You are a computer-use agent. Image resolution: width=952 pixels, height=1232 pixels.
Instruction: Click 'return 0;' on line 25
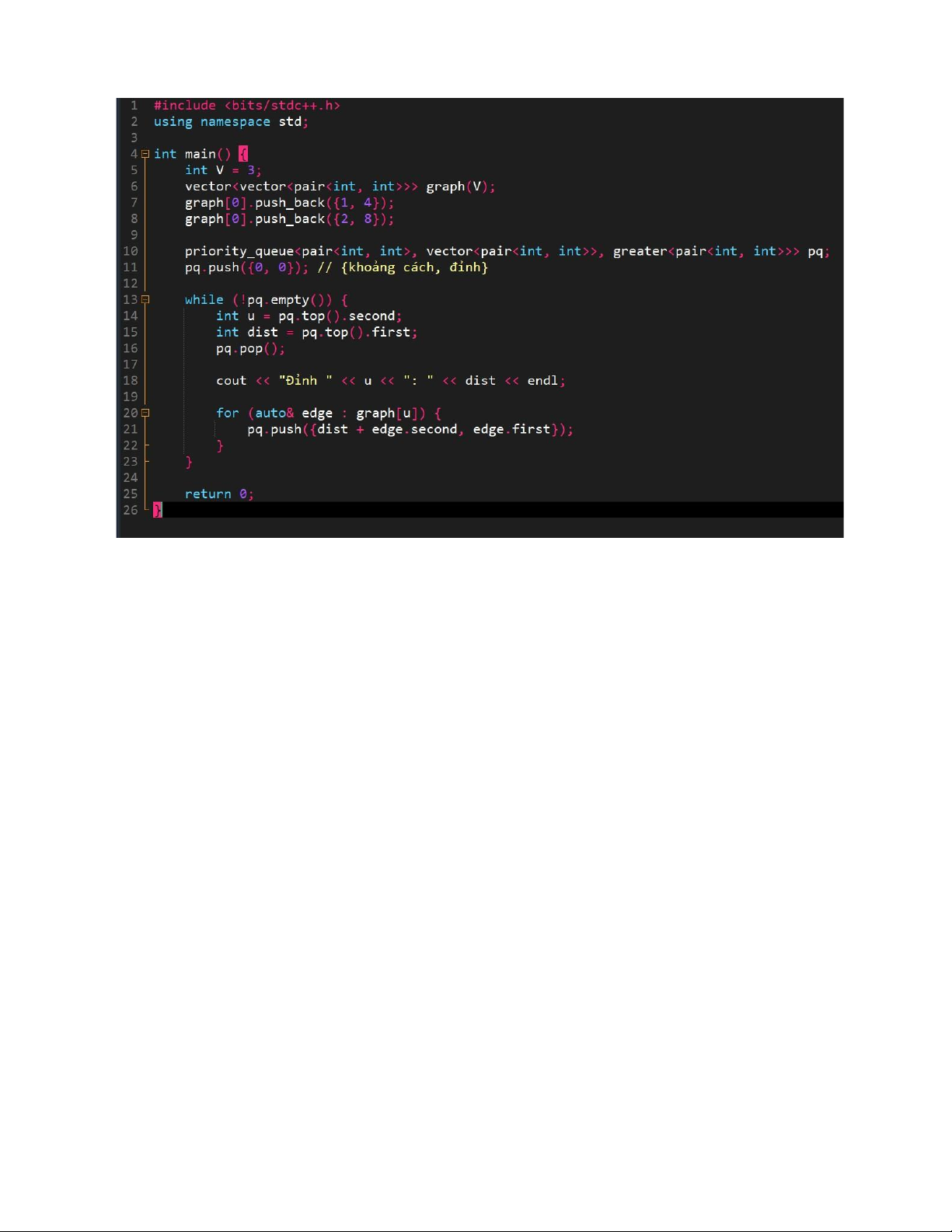(220, 494)
